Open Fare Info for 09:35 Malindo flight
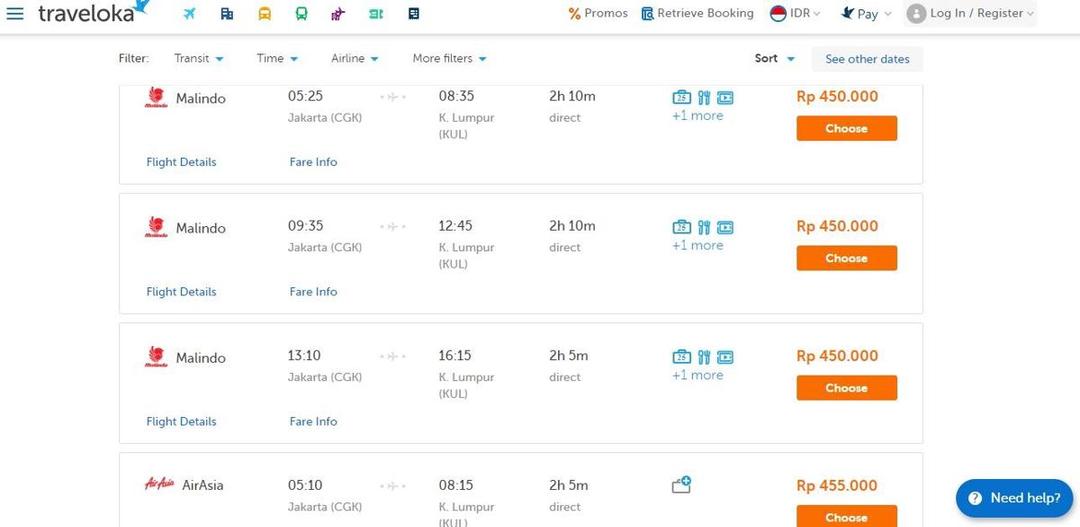The height and width of the screenshot is (527, 1080). pos(313,291)
